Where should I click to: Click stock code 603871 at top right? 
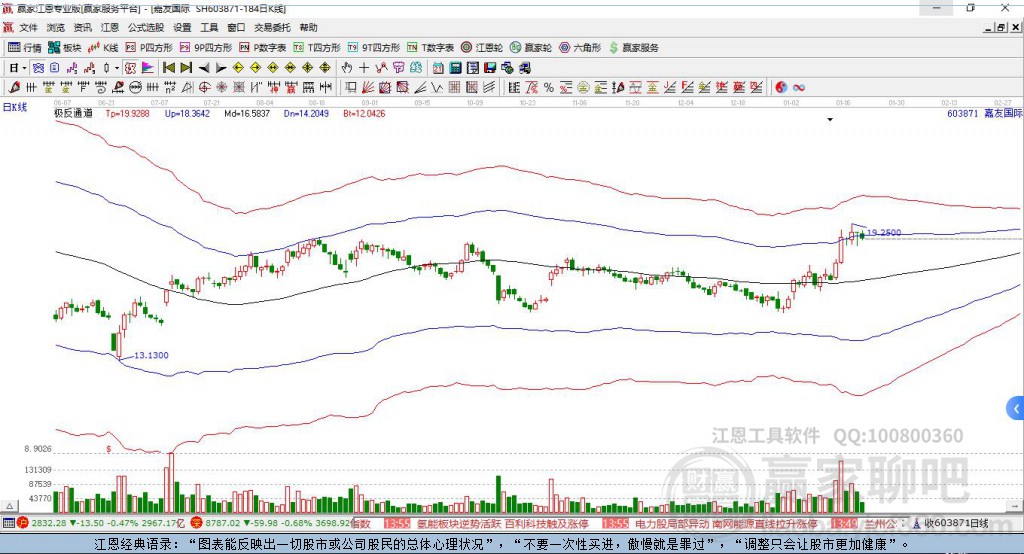[x=963, y=114]
